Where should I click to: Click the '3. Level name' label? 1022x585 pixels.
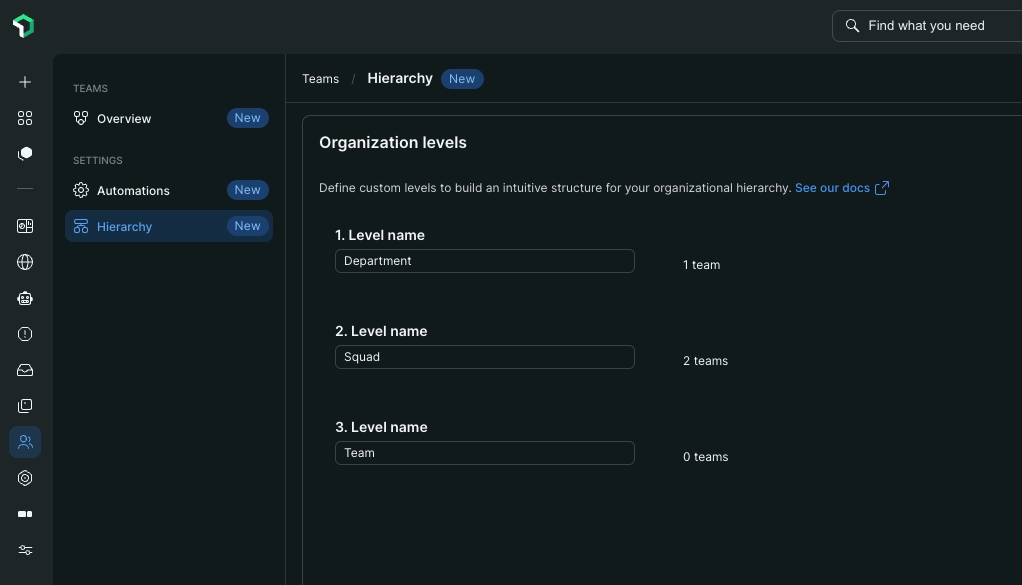coord(381,427)
